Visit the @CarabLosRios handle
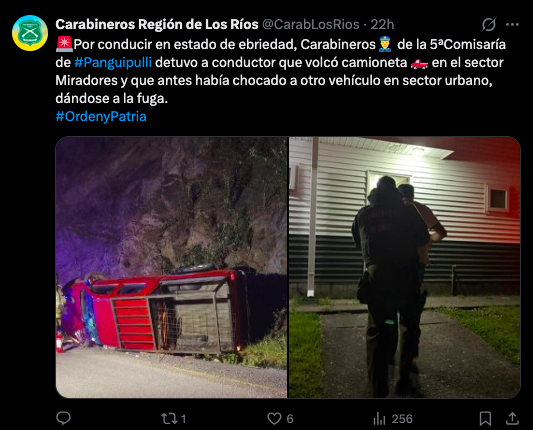The image size is (533, 430). click(x=311, y=24)
